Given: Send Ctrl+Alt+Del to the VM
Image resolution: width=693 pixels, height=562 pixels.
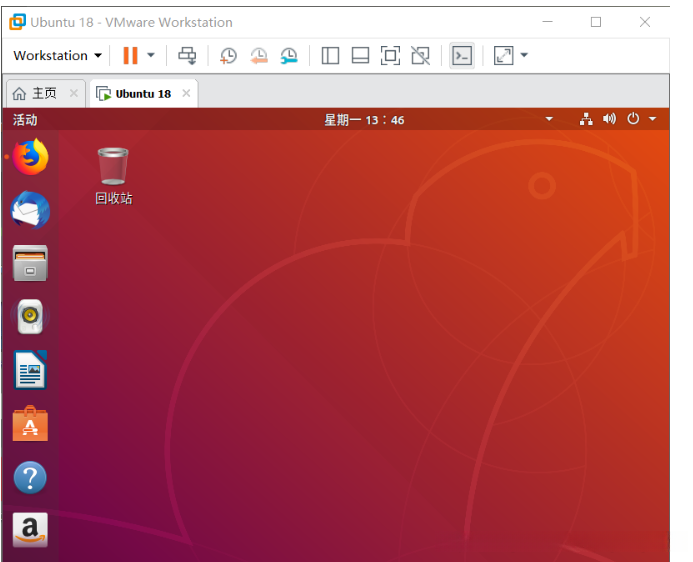Looking at the screenshot, I should coord(187,56).
